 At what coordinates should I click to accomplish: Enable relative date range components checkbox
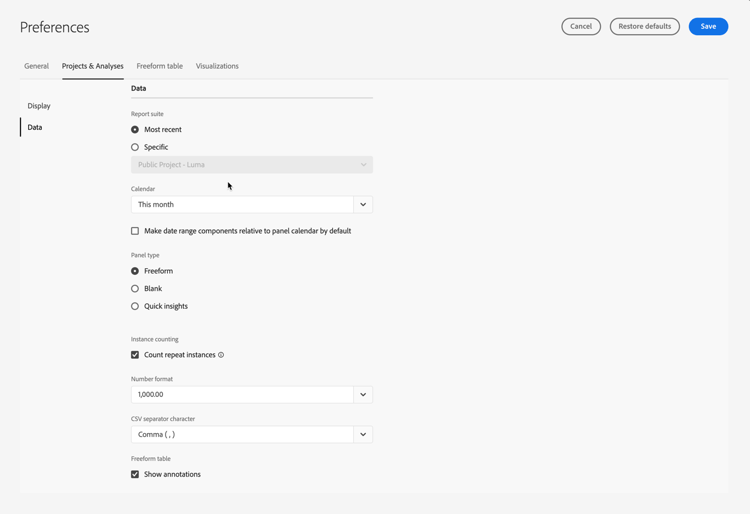[135, 231]
